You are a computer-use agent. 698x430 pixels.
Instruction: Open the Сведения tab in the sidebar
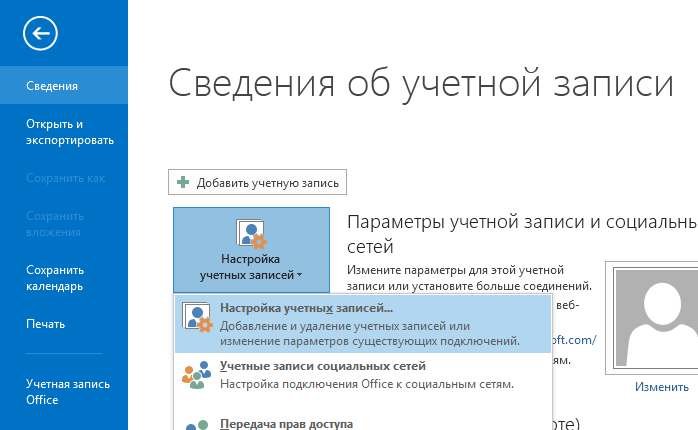64,85
